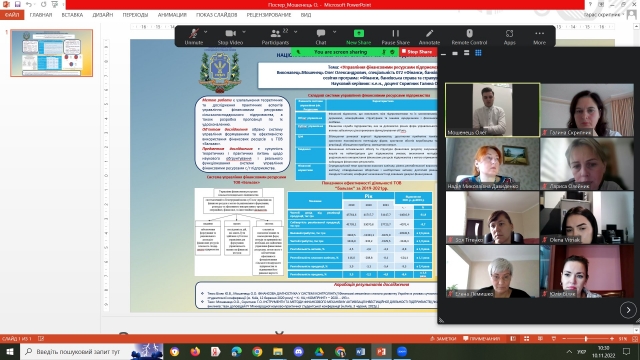Open the More options menu
Viewport: 640px width, 360px height.
click(x=539, y=37)
